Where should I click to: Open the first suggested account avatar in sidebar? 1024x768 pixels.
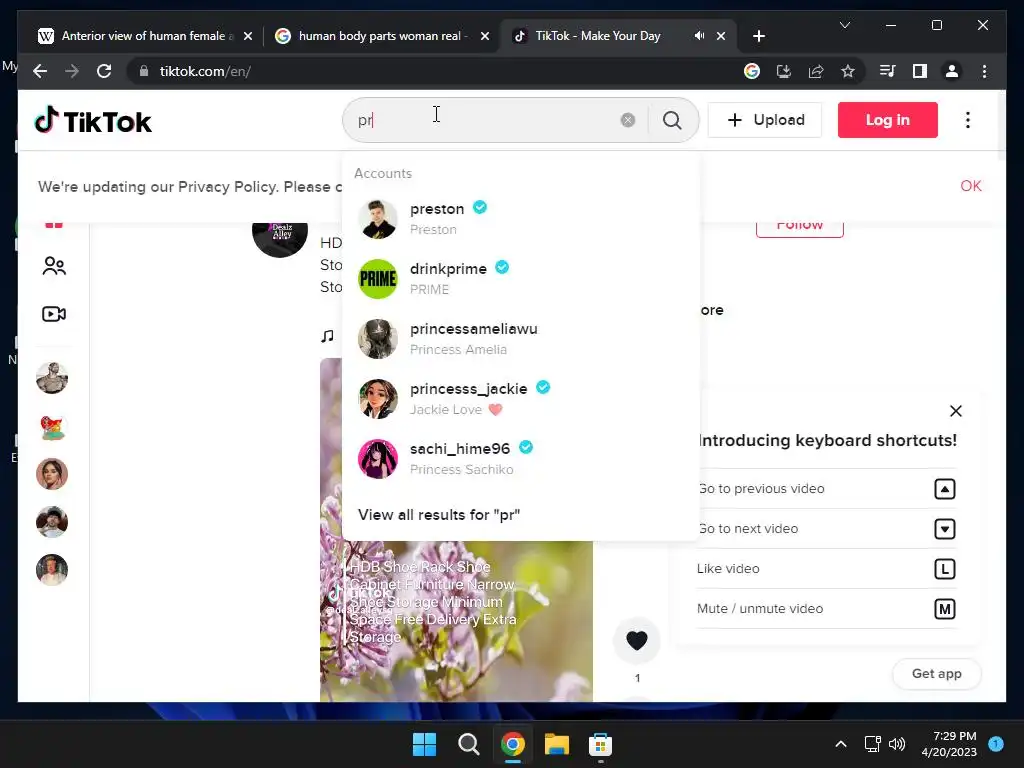click(52, 378)
